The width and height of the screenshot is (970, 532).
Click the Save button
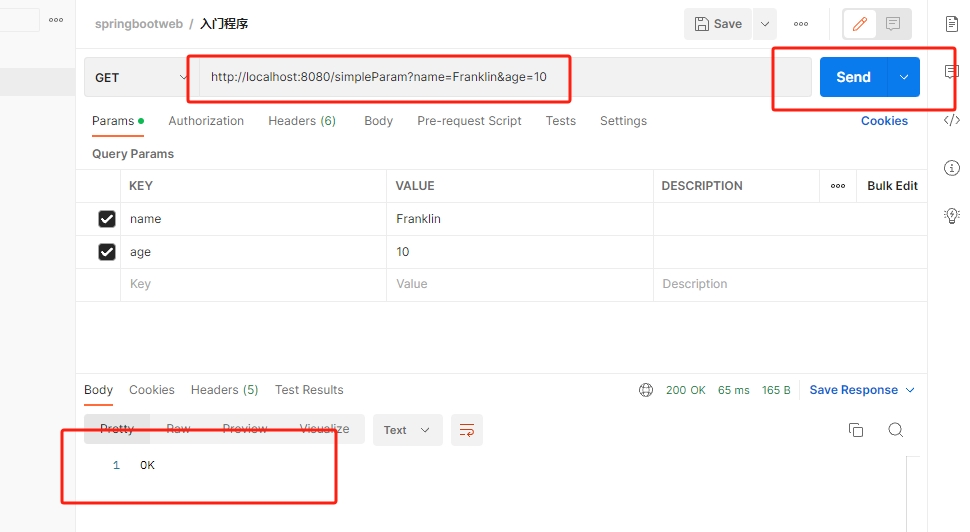click(x=718, y=24)
